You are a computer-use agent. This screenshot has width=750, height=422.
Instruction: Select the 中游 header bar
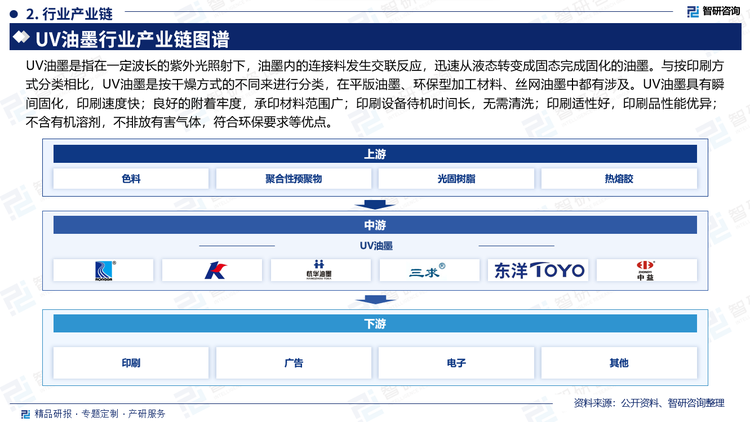point(375,225)
